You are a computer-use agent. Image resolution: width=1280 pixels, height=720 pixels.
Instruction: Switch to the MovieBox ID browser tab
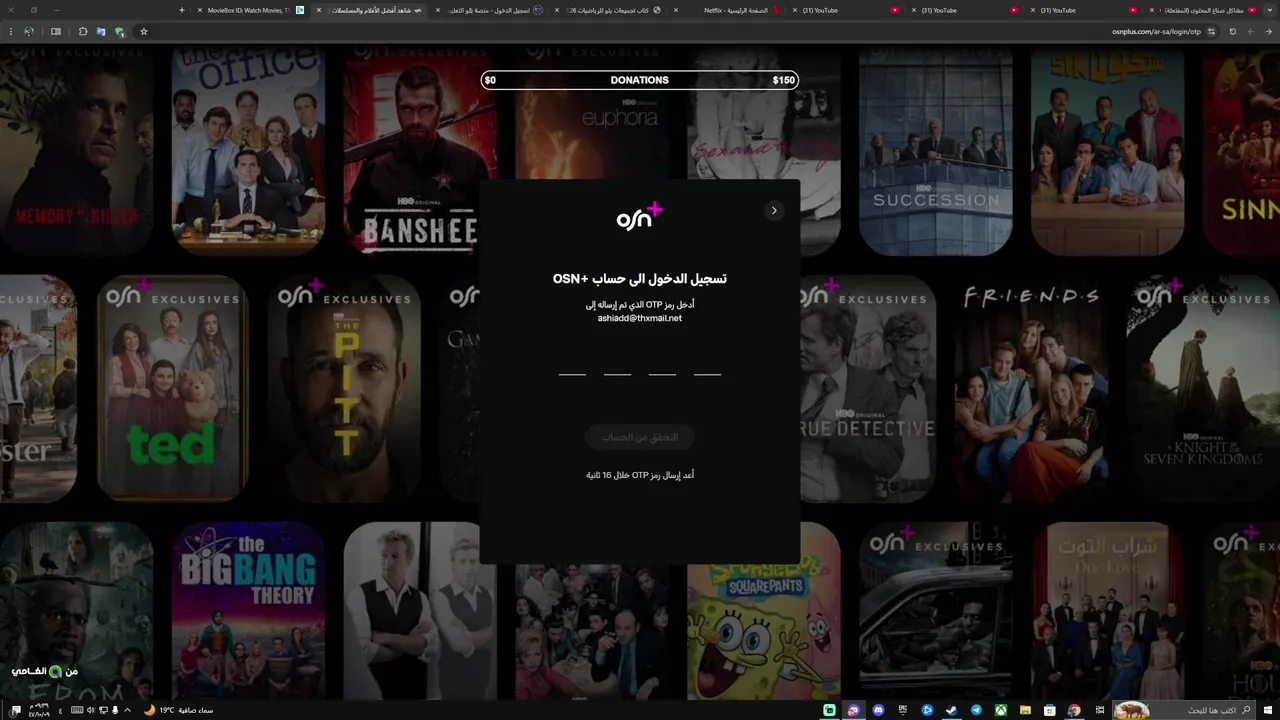click(x=250, y=10)
